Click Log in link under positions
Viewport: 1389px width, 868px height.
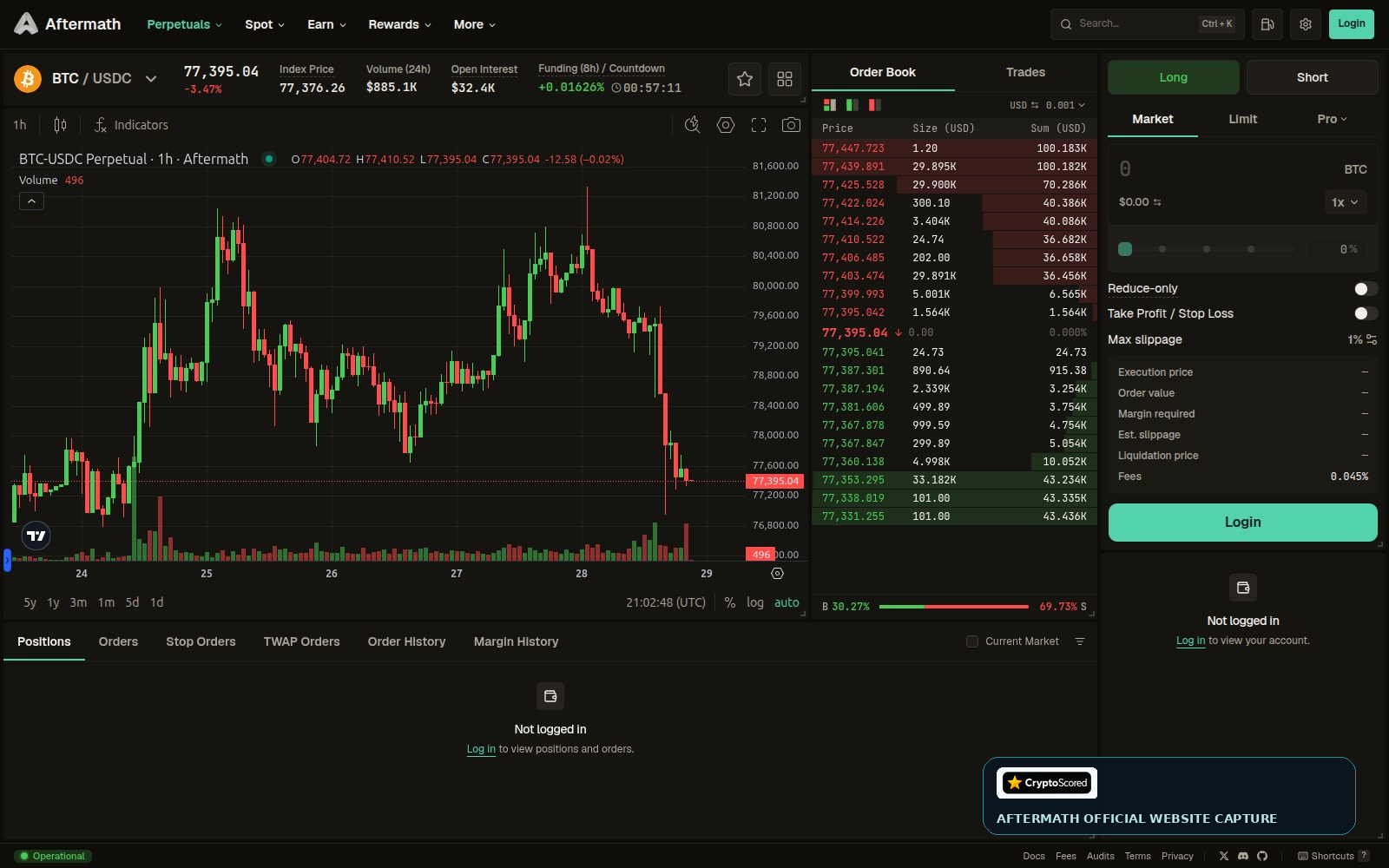click(x=481, y=749)
